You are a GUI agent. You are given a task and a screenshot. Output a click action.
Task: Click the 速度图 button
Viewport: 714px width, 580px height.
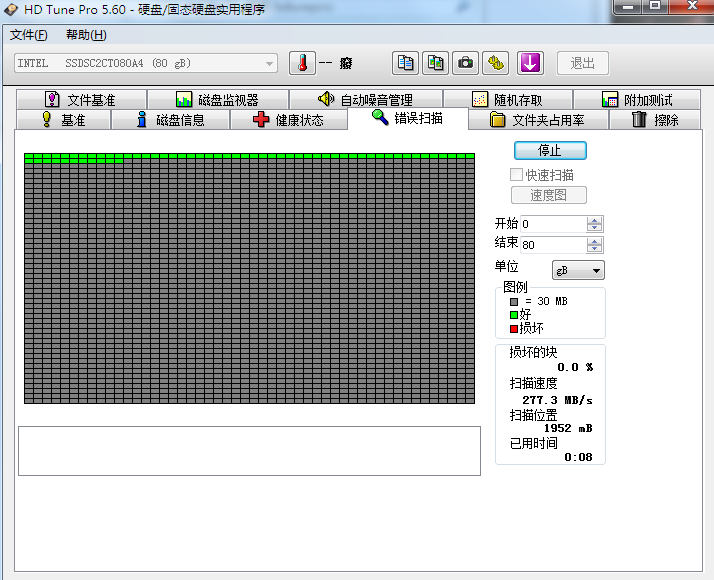pyautogui.click(x=549, y=195)
